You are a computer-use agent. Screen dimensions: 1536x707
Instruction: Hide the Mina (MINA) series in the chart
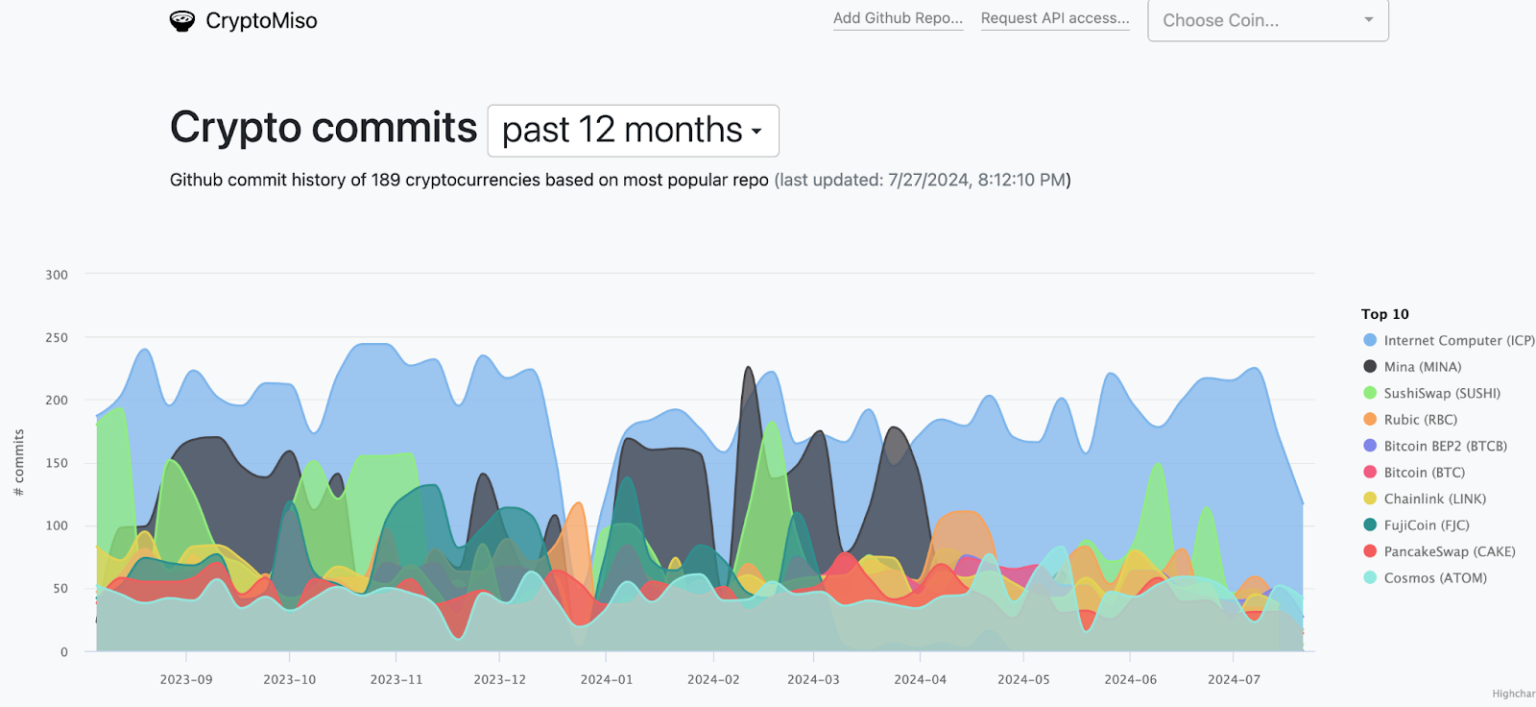1420,367
